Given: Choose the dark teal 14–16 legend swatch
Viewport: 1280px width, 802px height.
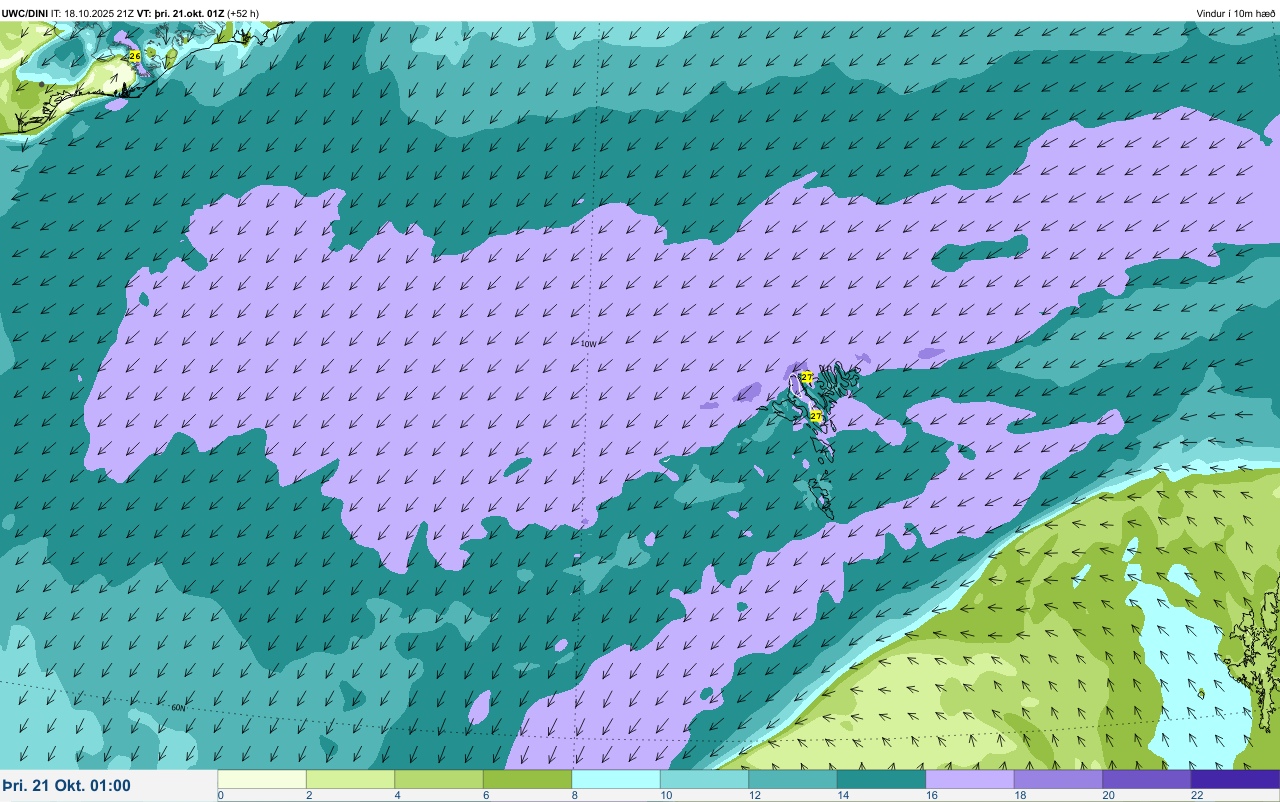Looking at the screenshot, I should [881, 779].
